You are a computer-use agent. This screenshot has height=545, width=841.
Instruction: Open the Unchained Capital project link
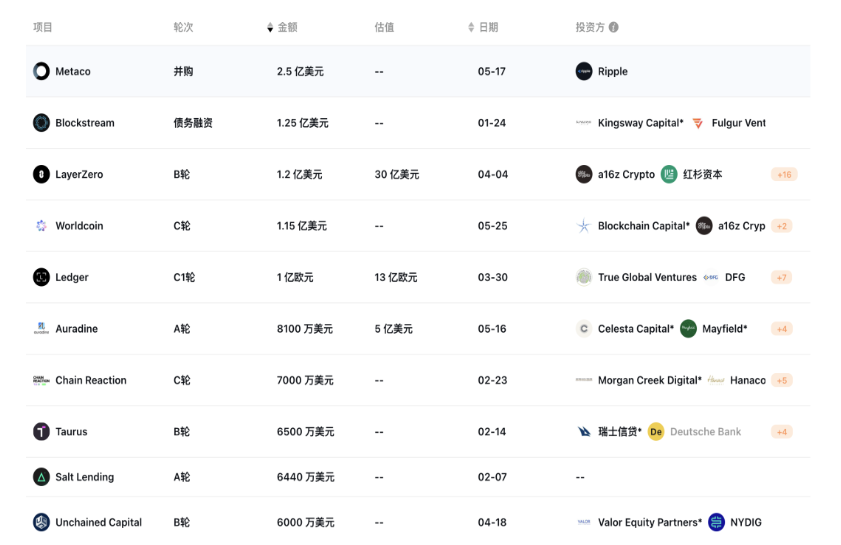pos(99,522)
